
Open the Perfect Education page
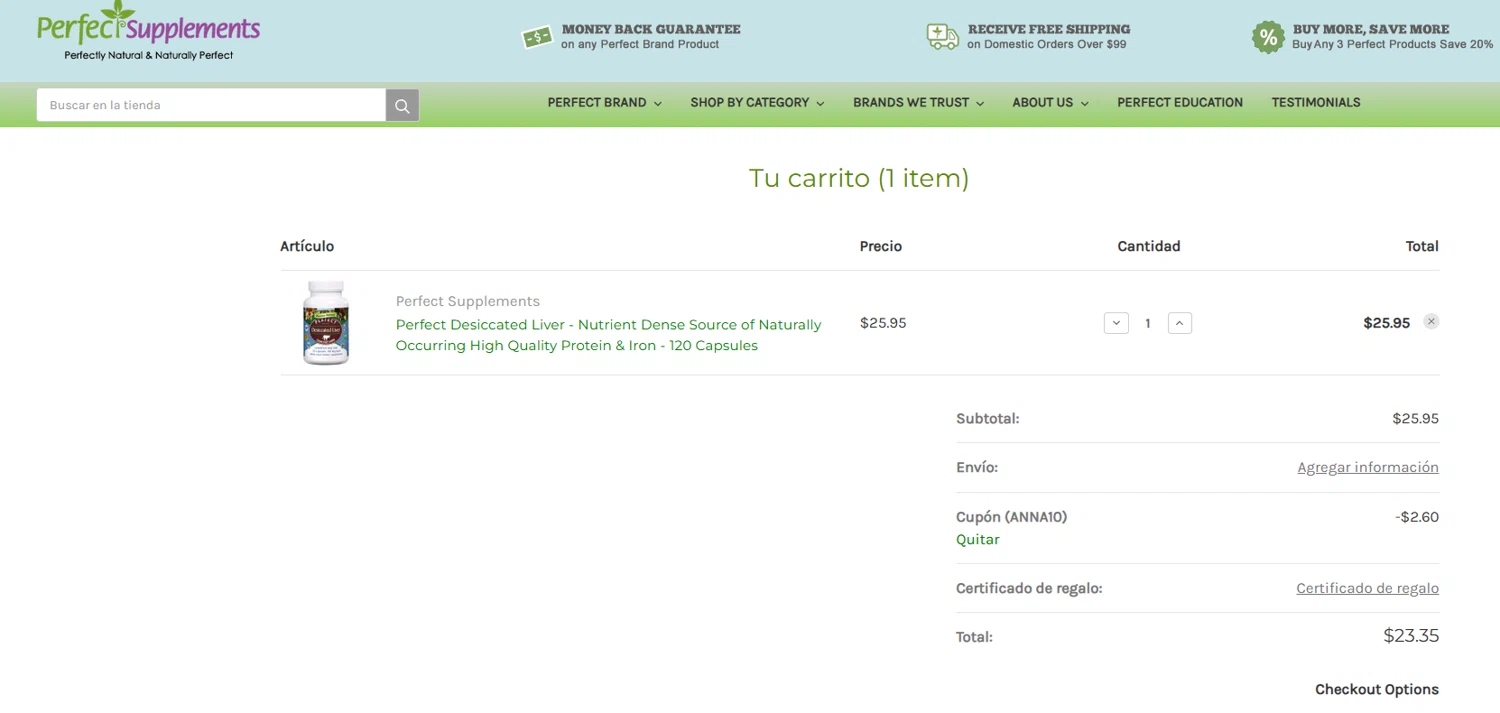(1180, 103)
